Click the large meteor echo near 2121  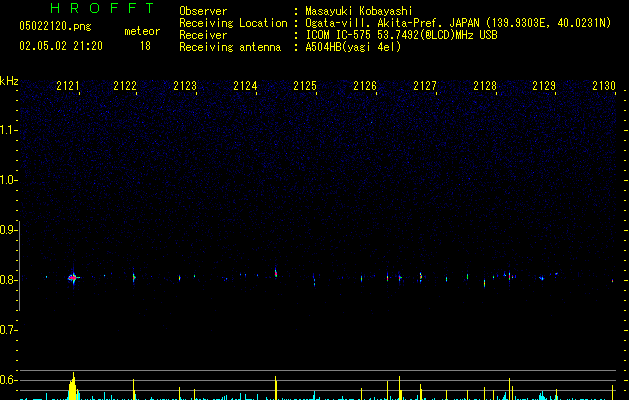[73, 277]
